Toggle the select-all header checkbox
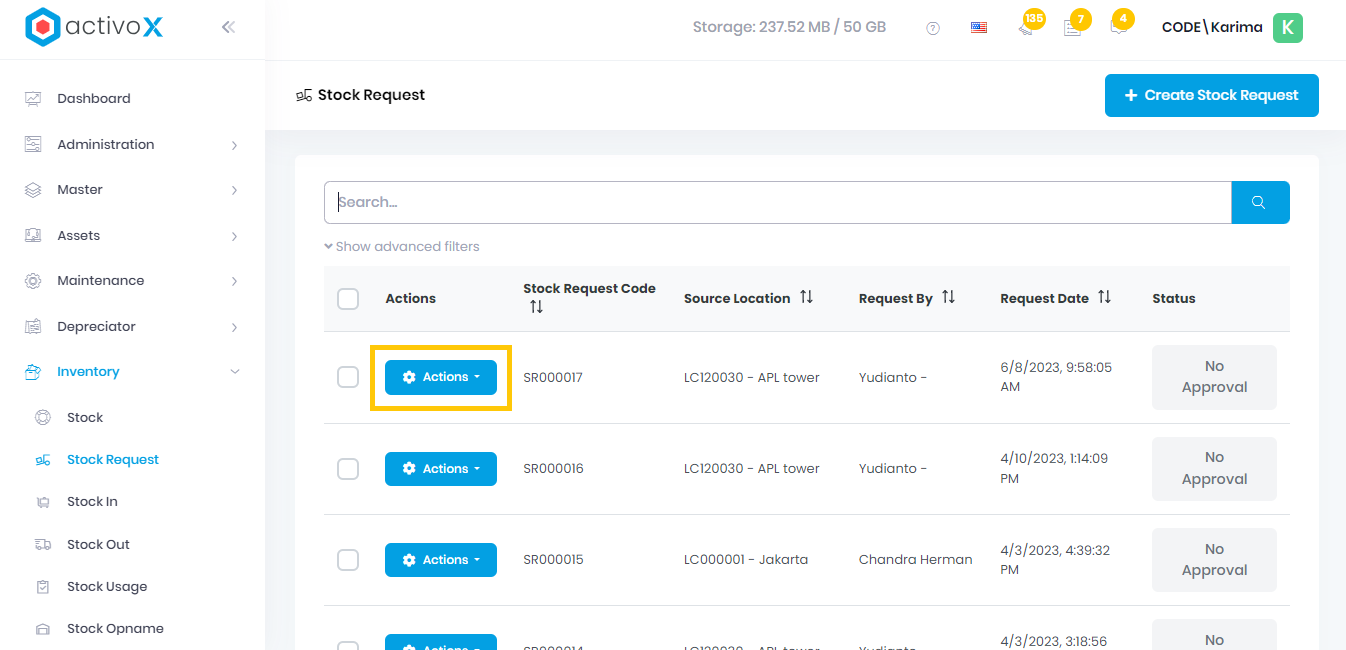1346x650 pixels. click(348, 299)
